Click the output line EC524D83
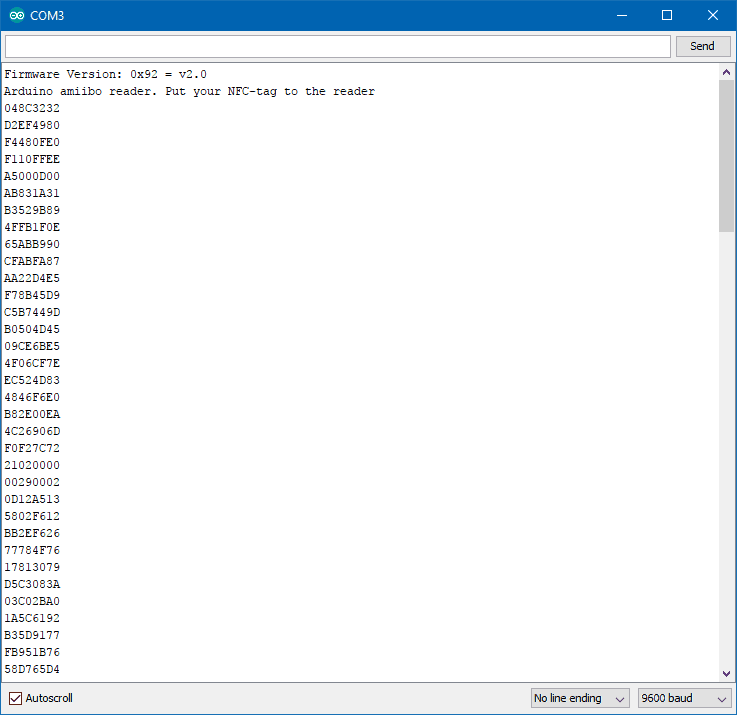Viewport: 737px width, 715px height. tap(32, 380)
